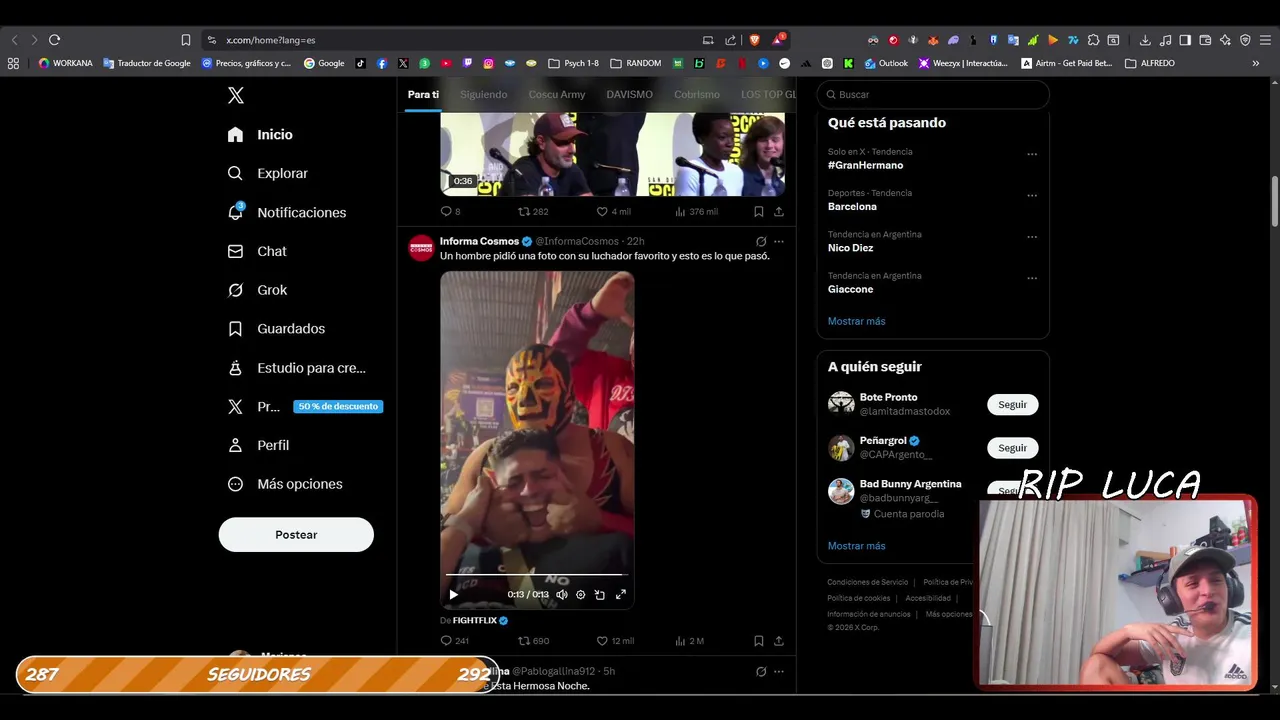This screenshot has width=1280, height=720.
Task: Reply to Informa Cosmos post
Action: point(454,641)
